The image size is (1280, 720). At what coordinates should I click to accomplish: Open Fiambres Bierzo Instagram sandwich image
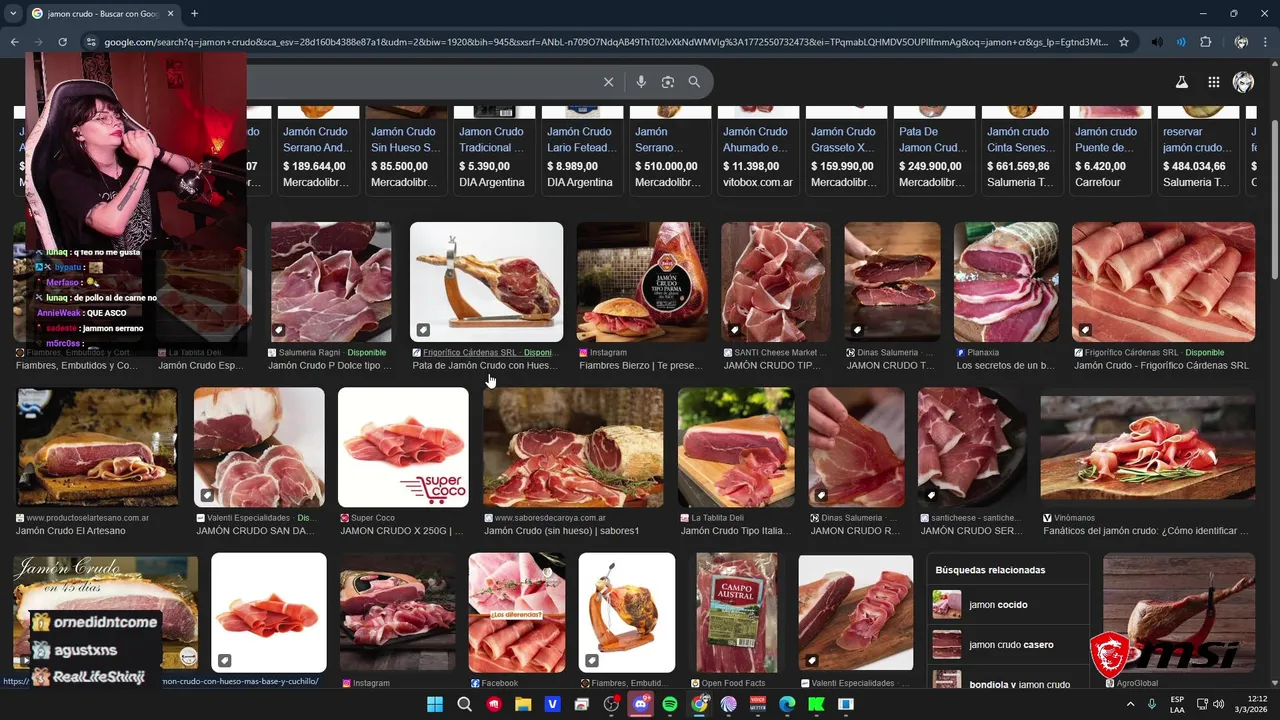pyautogui.click(x=642, y=282)
